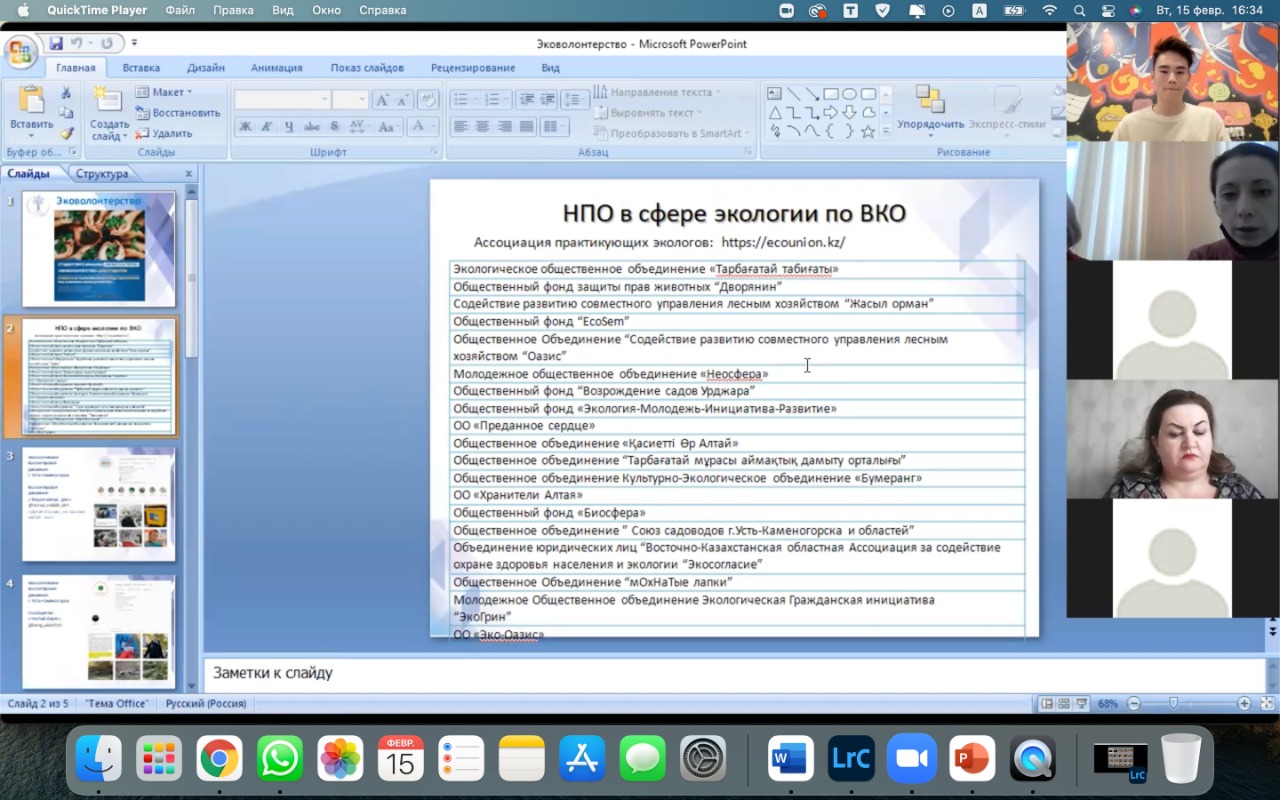Redo action in Quick Access Toolbar
Screen dimensions: 1280x800
(106, 43)
